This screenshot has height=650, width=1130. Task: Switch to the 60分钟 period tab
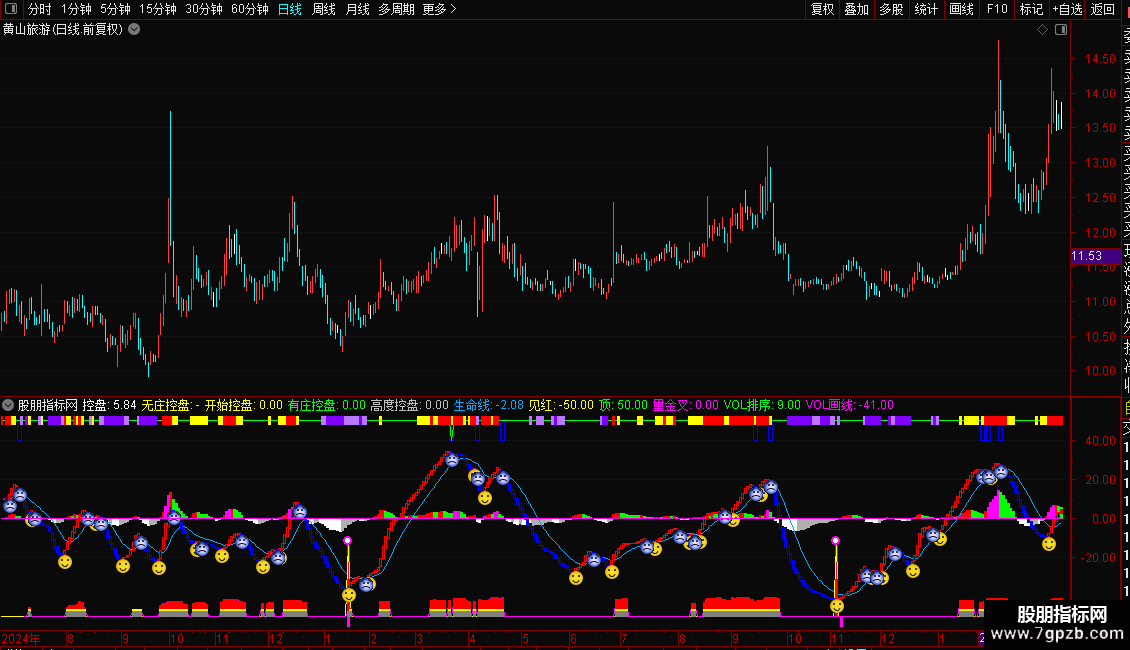point(249,9)
